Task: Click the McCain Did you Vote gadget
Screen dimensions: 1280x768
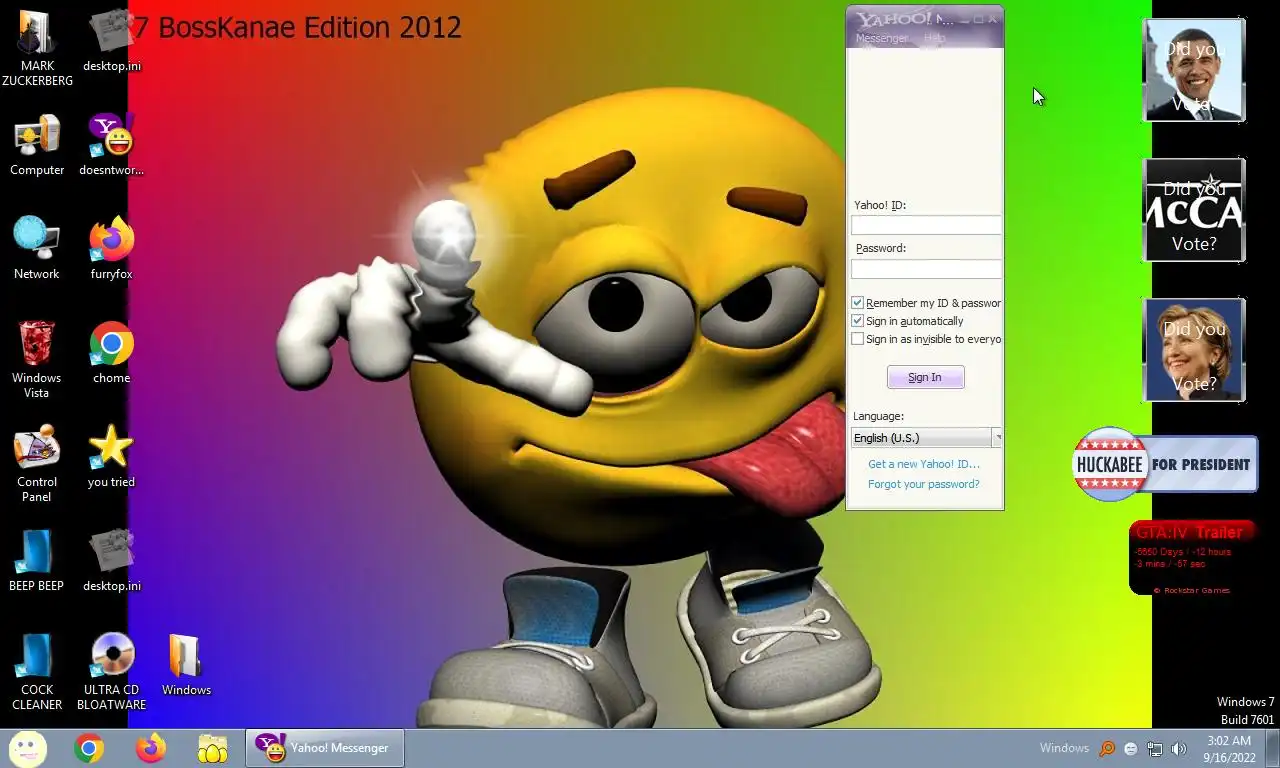Action: pos(1194,210)
